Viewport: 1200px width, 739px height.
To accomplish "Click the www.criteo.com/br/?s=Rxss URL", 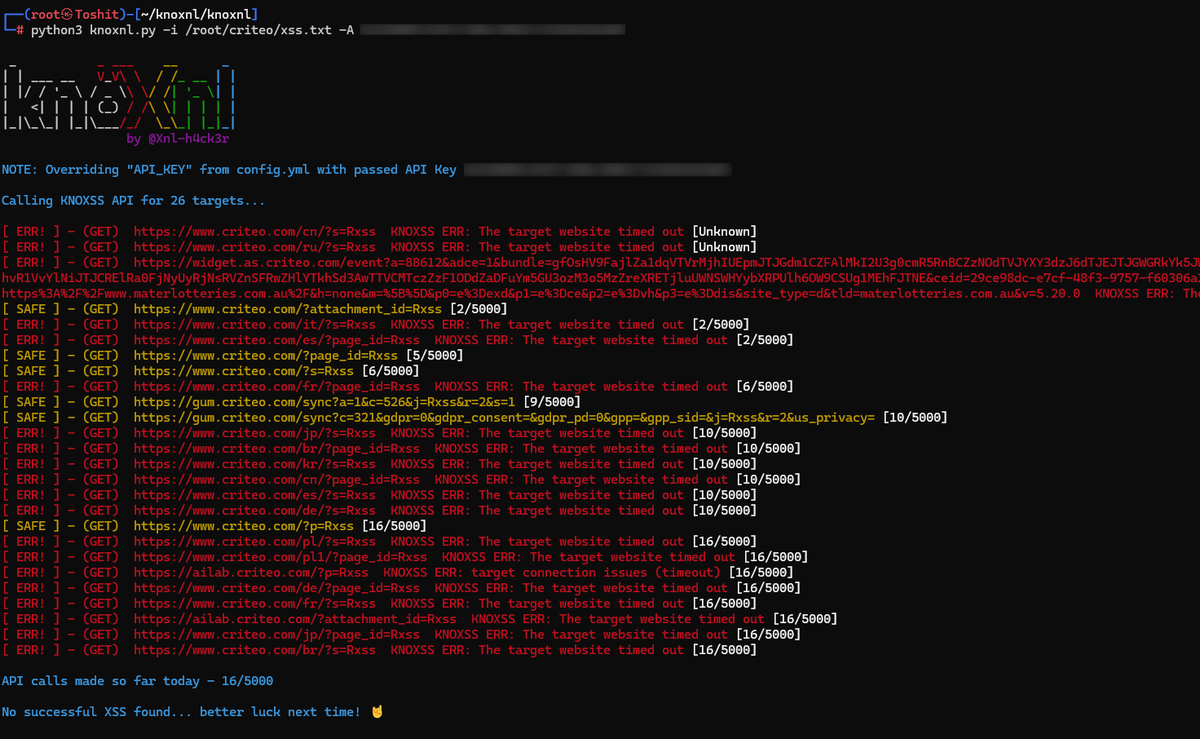I will click(x=255, y=650).
